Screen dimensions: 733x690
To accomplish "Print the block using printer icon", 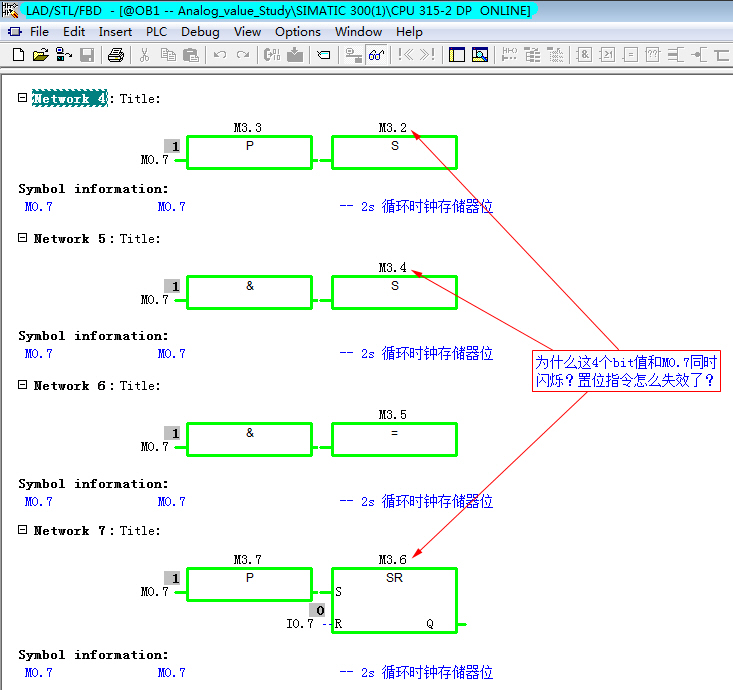I will [116, 55].
